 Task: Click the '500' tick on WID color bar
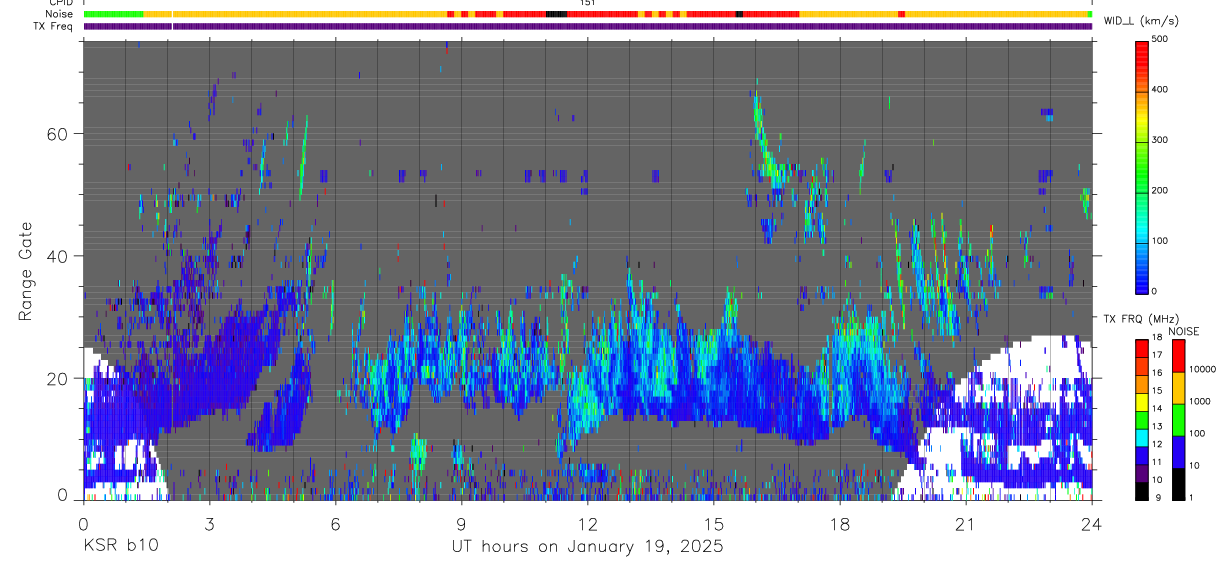tap(1160, 39)
